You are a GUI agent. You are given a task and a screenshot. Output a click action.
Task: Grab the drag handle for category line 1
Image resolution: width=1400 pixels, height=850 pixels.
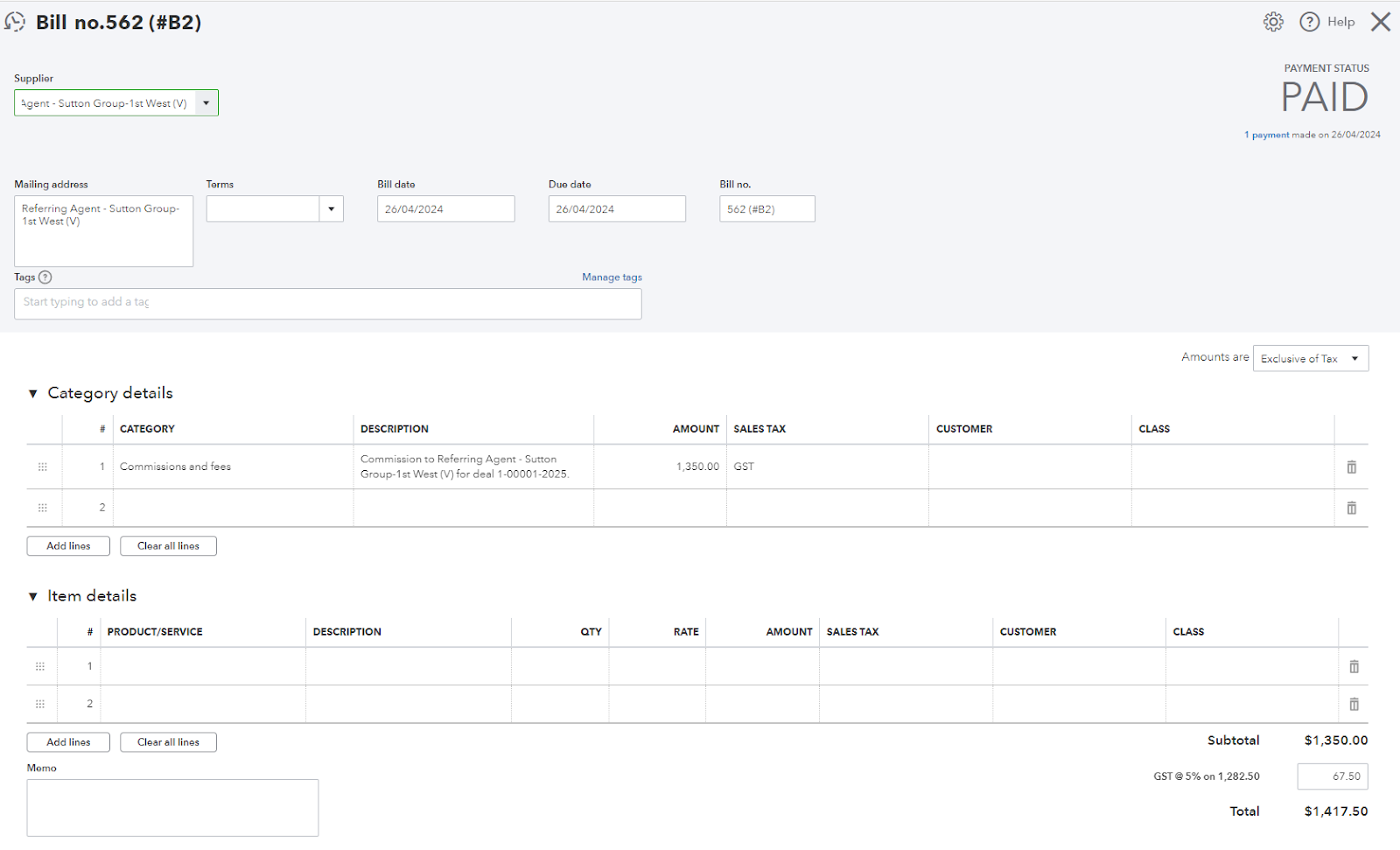click(42, 467)
